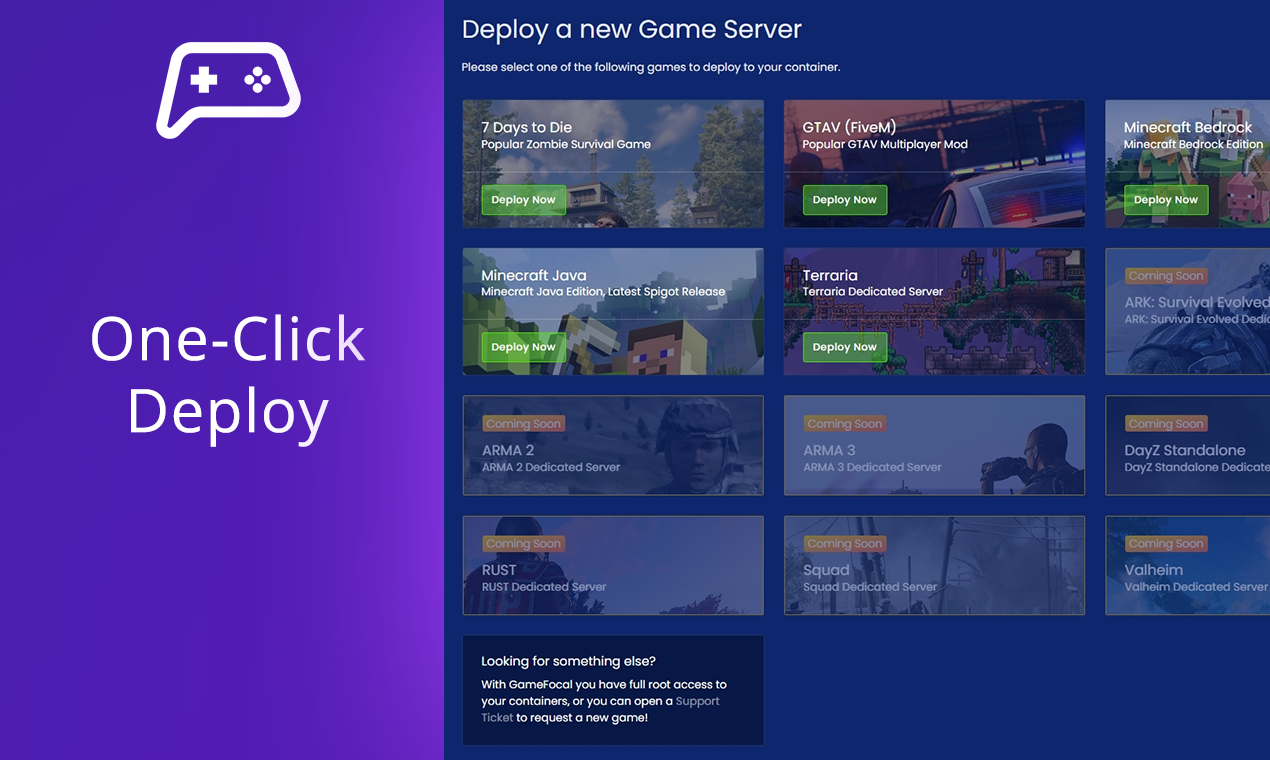1270x760 pixels.
Task: Deploy the 7 Days to Die server
Action: click(524, 200)
